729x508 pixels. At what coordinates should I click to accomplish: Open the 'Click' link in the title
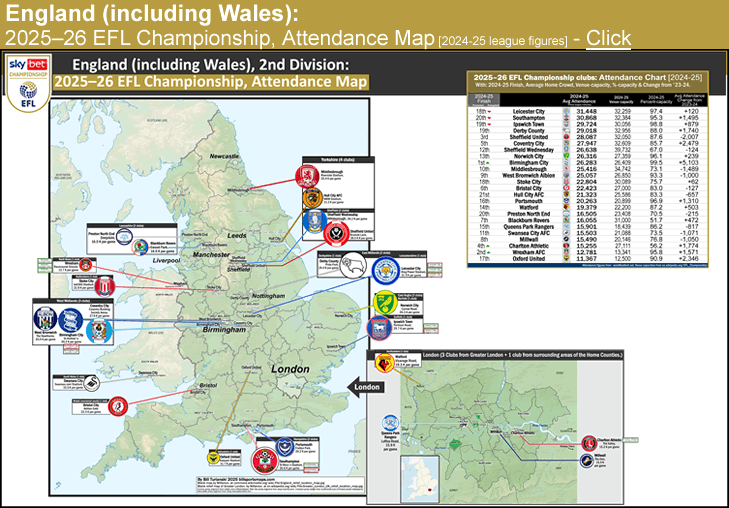tap(608, 38)
